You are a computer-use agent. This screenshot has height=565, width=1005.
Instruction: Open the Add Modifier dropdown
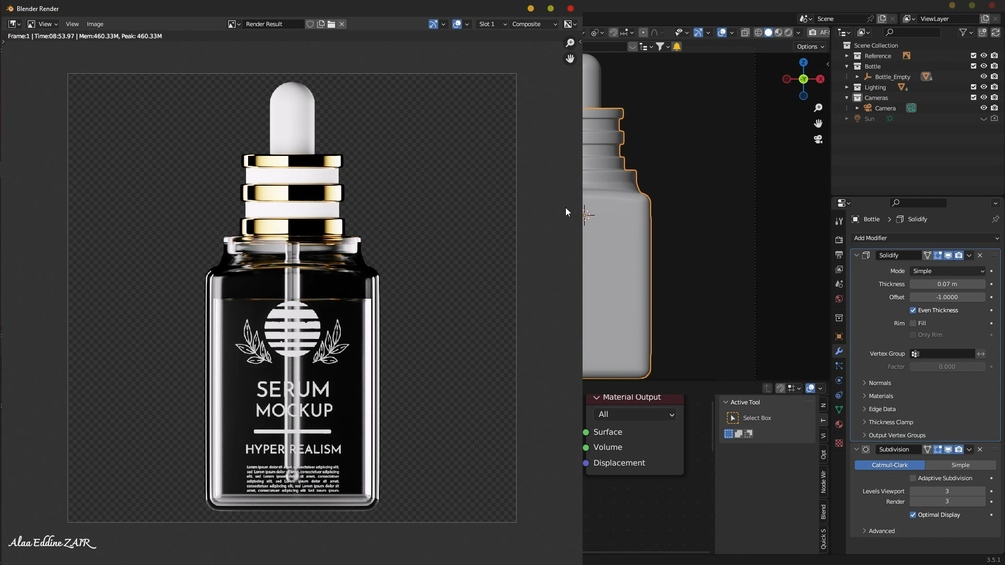(x=925, y=238)
